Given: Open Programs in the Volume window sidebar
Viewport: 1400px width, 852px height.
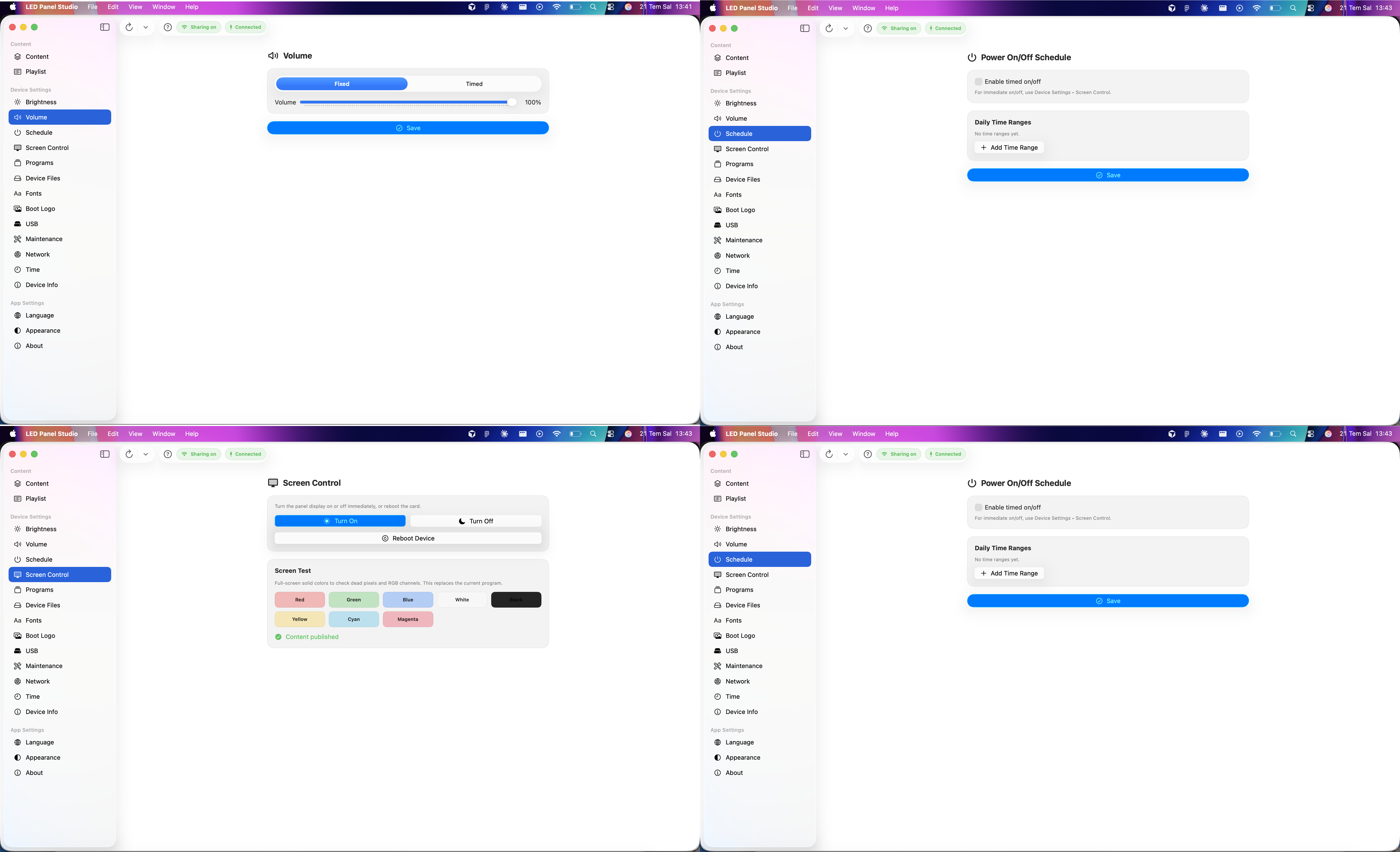Looking at the screenshot, I should point(60,163).
